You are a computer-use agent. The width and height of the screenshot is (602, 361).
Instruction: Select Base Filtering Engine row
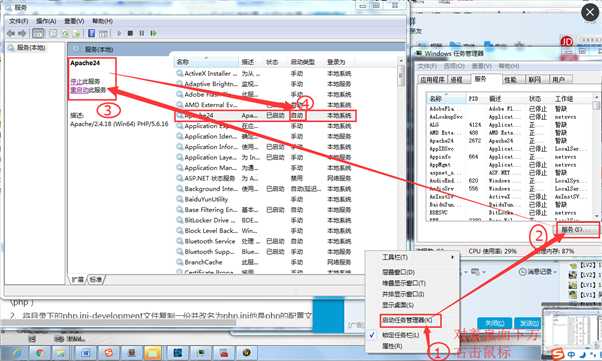[x=265, y=210]
